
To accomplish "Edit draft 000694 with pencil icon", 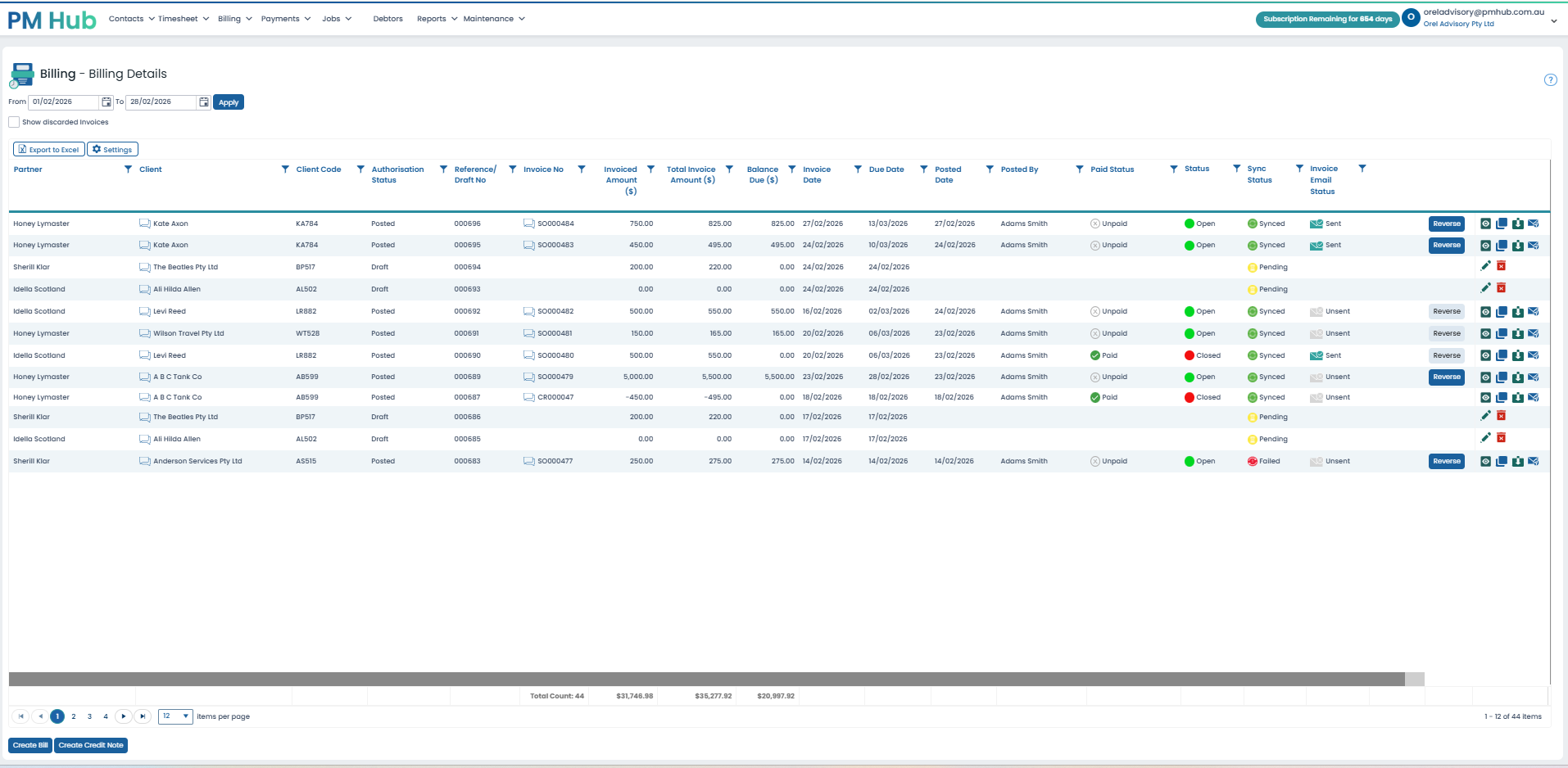I will [1485, 266].
